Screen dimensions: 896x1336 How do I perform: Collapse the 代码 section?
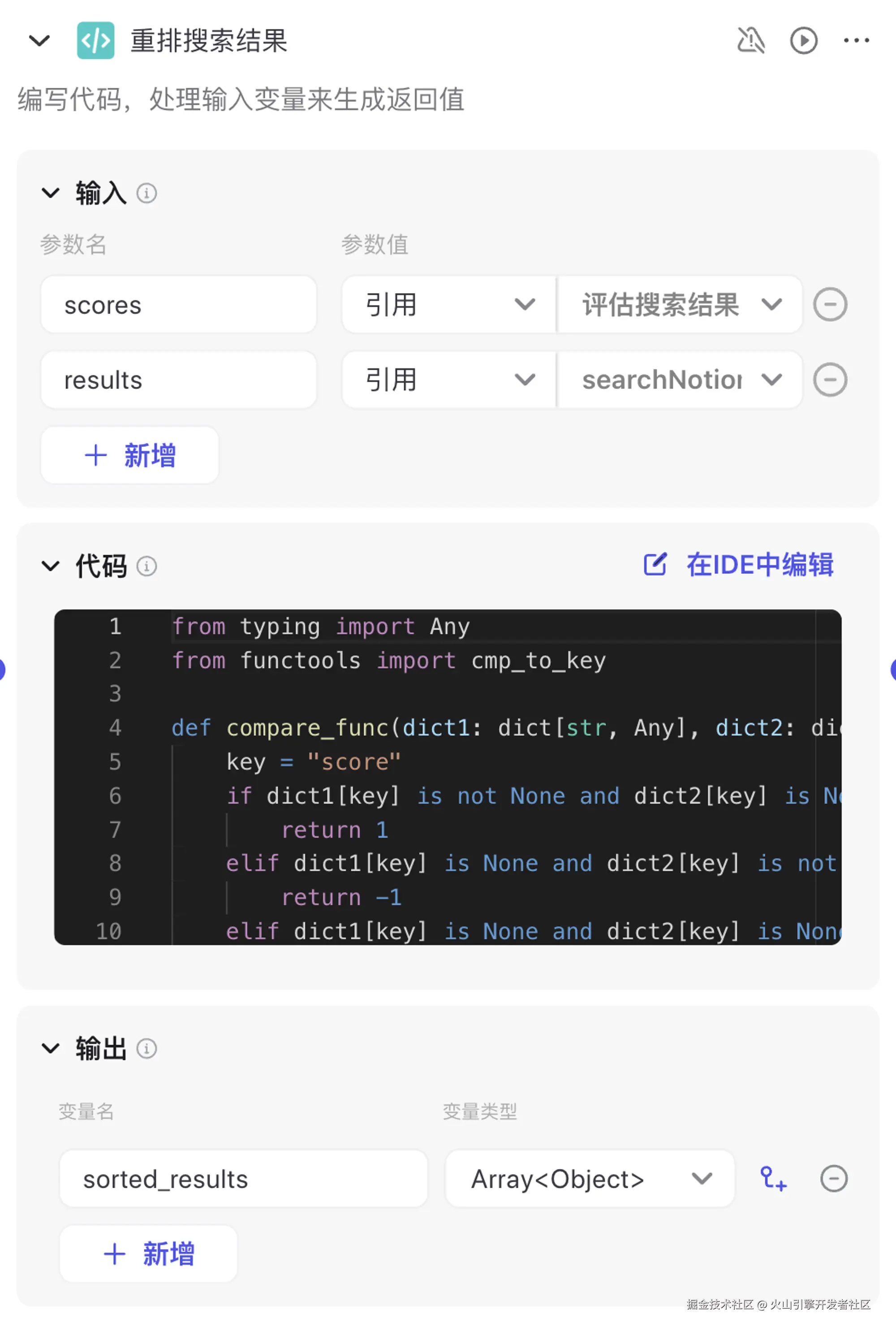click(51, 566)
